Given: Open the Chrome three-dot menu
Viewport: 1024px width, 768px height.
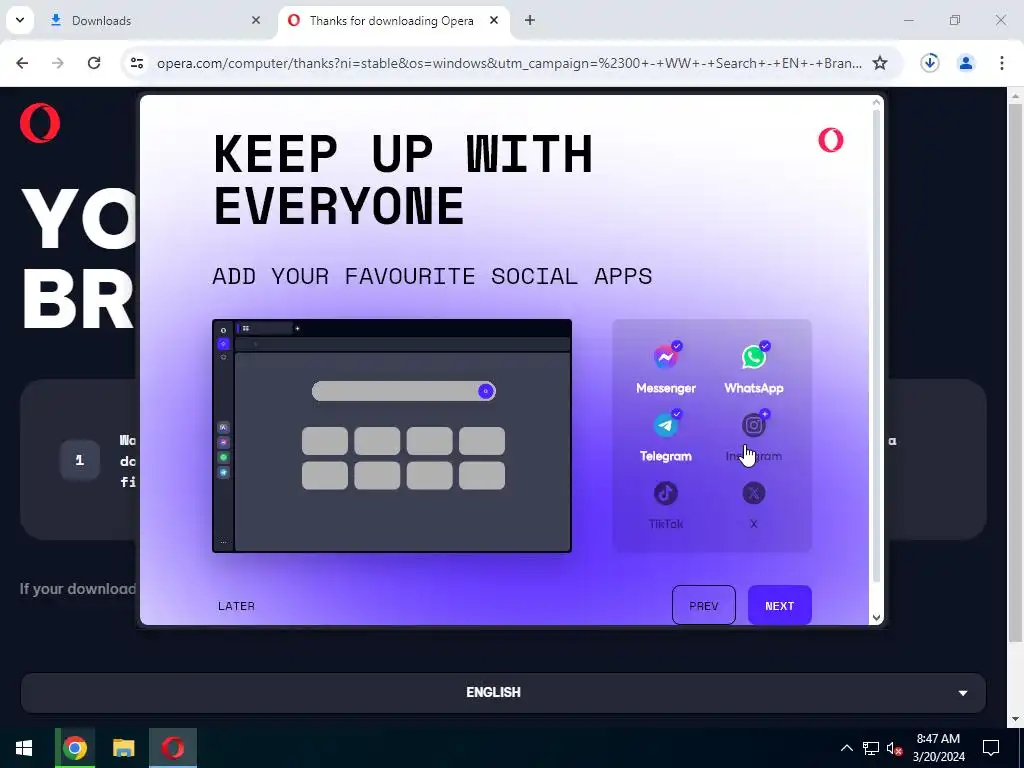Looking at the screenshot, I should 1001,63.
